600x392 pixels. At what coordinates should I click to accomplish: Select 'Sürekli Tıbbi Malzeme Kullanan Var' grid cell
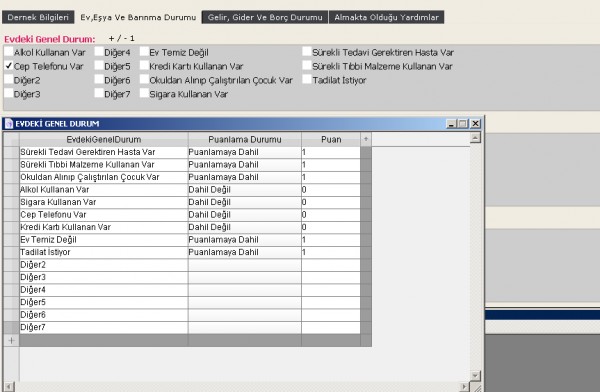[104, 165]
